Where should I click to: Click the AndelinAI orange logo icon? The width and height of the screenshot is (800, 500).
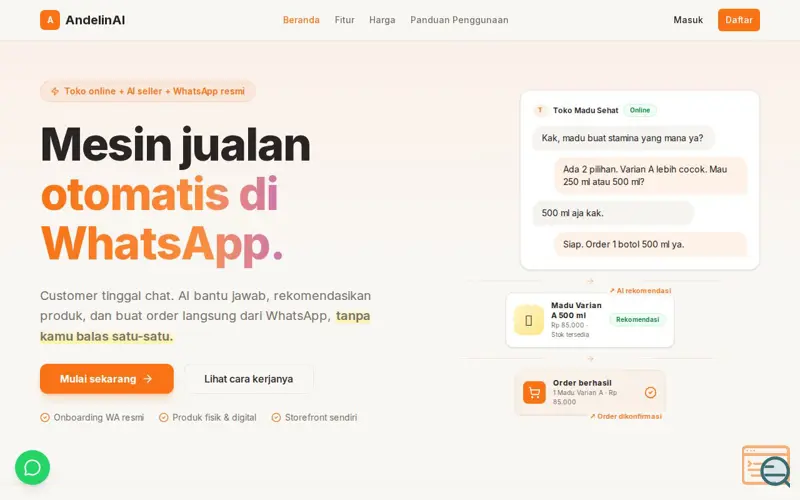(50, 20)
